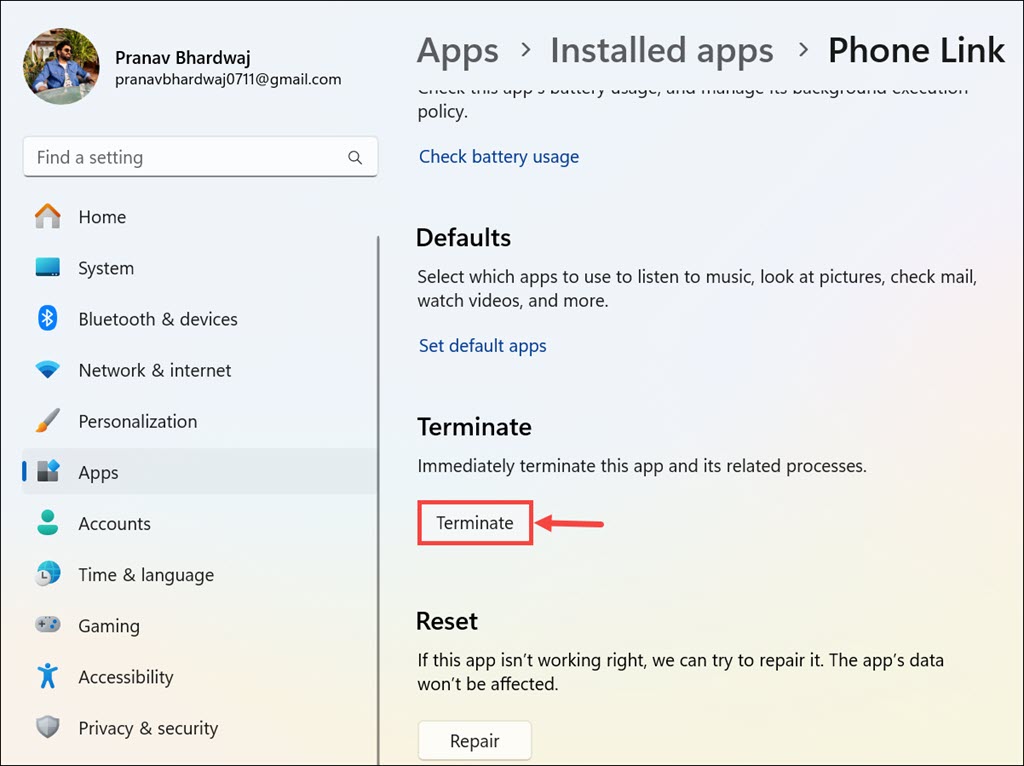Click the Time & language globe icon

coord(48,574)
